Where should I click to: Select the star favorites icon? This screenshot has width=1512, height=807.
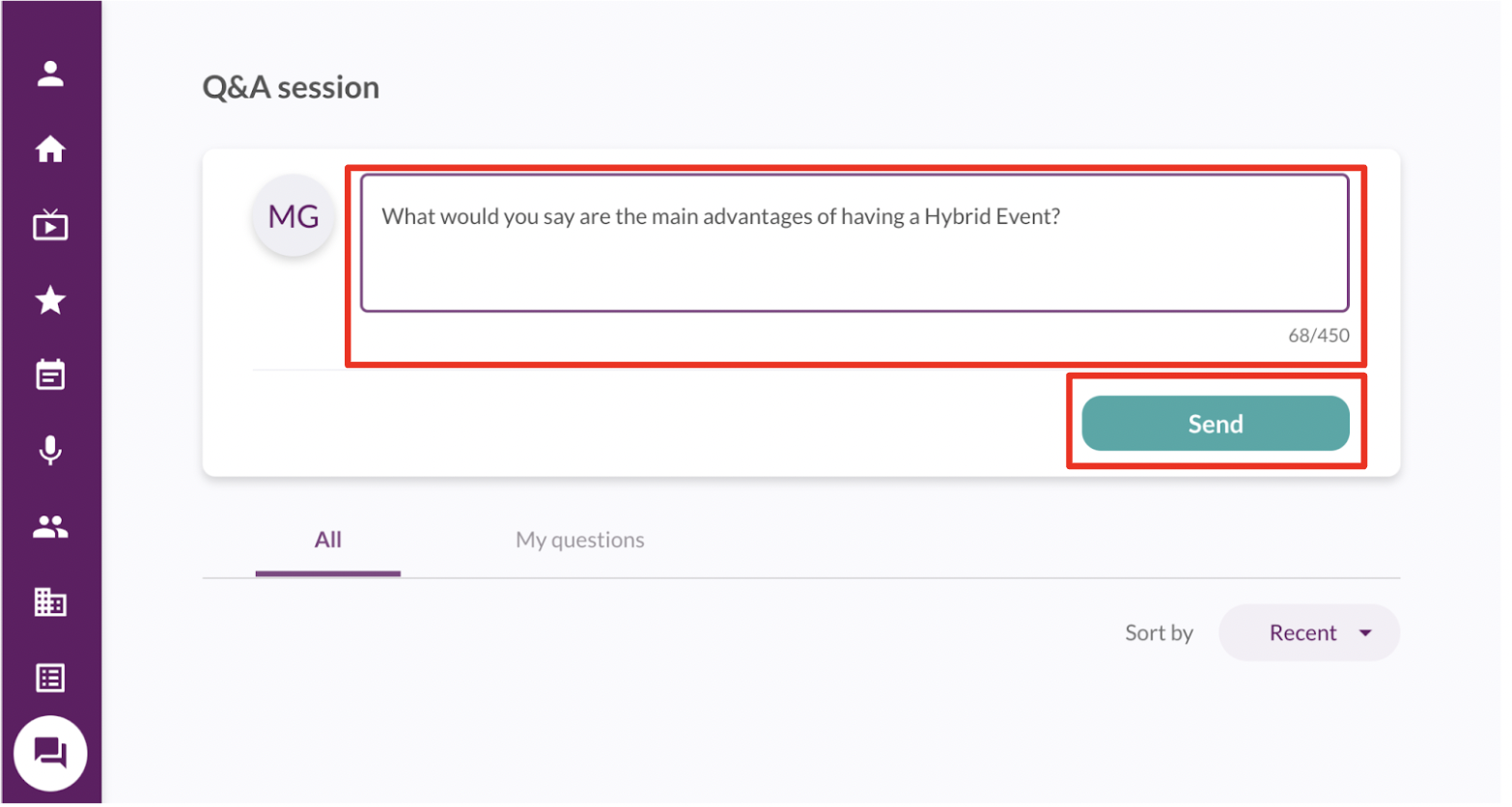[50, 301]
